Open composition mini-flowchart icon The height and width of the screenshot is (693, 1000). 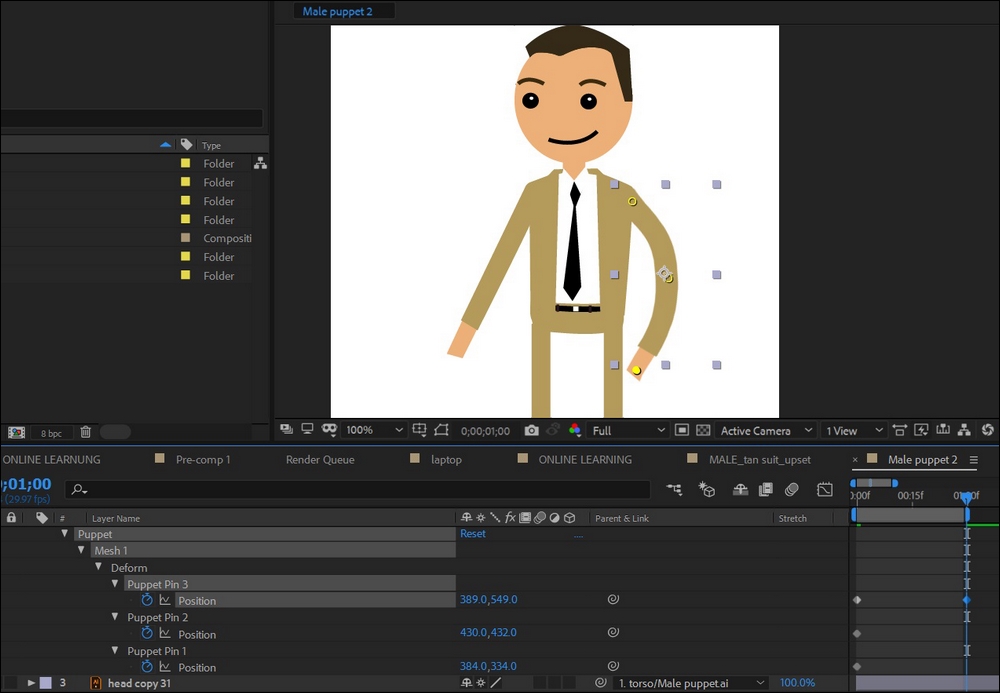tap(674, 490)
